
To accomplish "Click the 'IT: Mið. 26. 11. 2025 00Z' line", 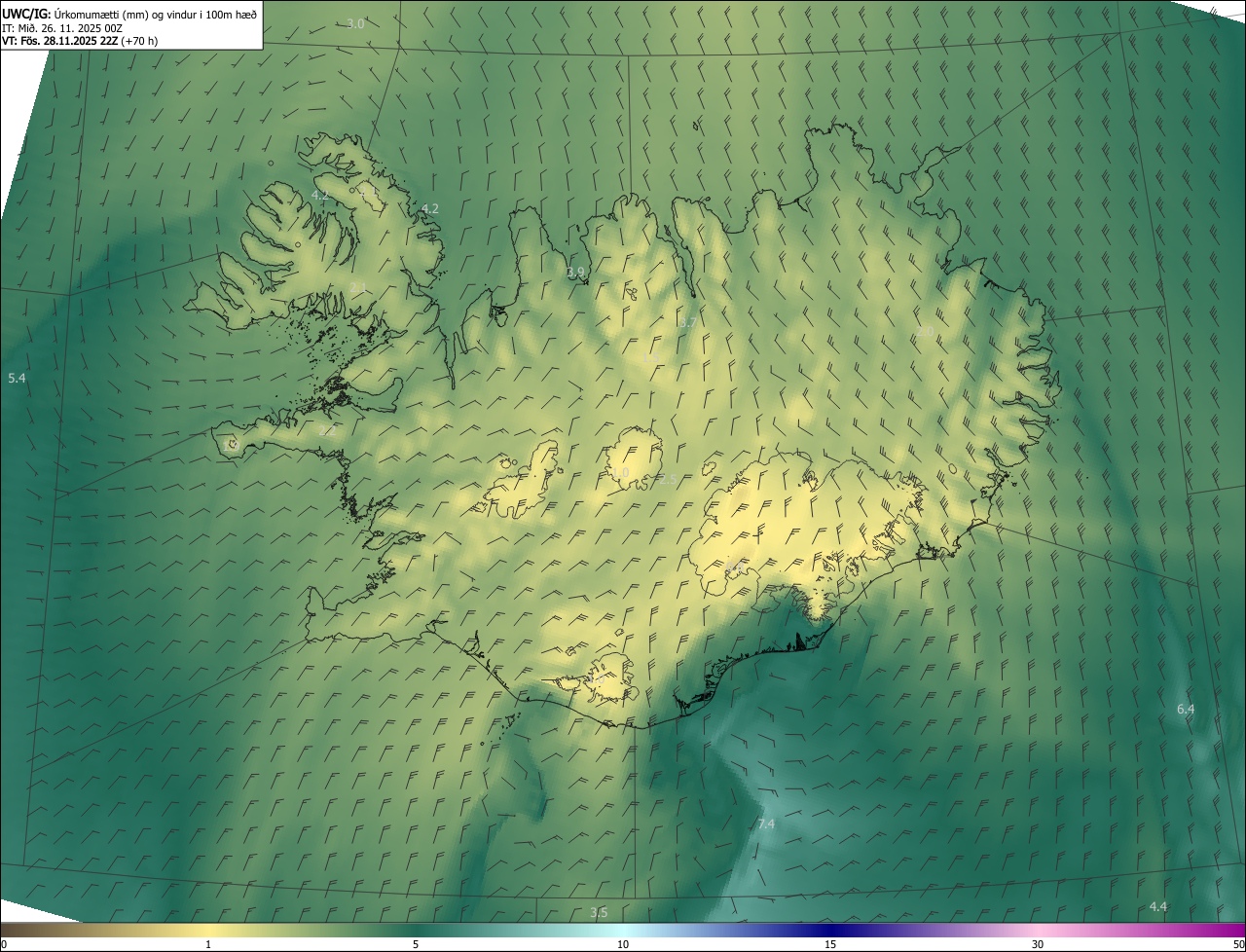I will coord(62,28).
